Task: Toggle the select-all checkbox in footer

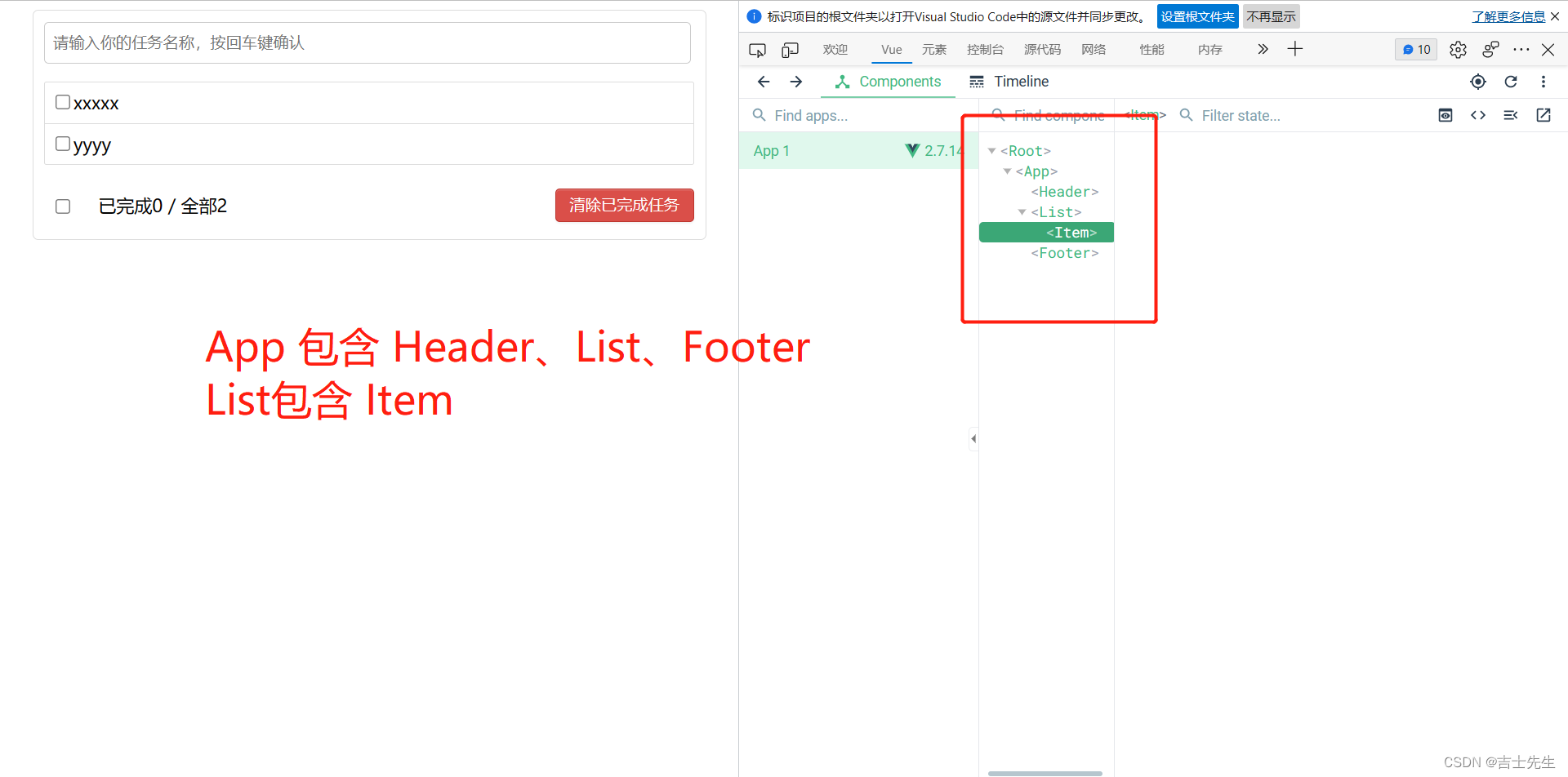Action: tap(63, 206)
